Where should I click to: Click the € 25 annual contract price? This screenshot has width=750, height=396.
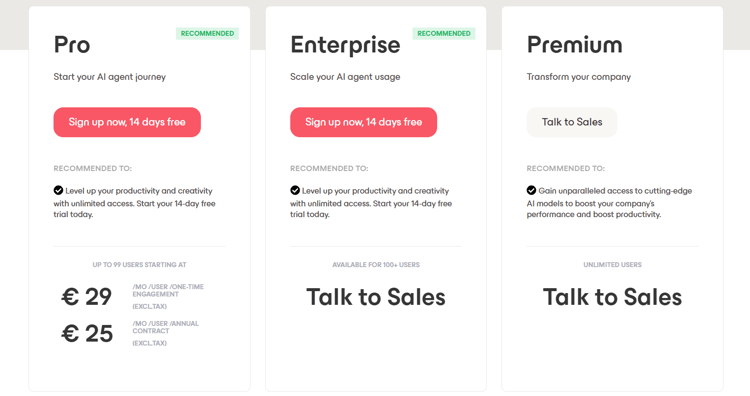coord(87,333)
